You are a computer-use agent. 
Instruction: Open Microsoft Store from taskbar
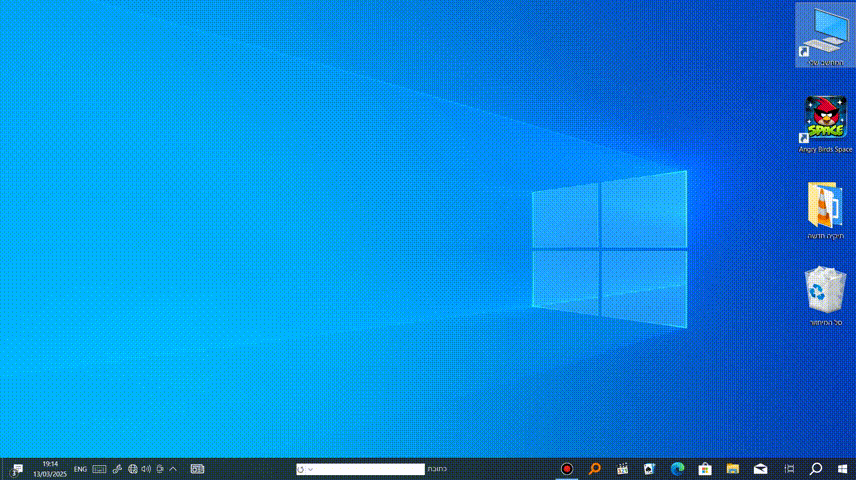(x=705, y=469)
